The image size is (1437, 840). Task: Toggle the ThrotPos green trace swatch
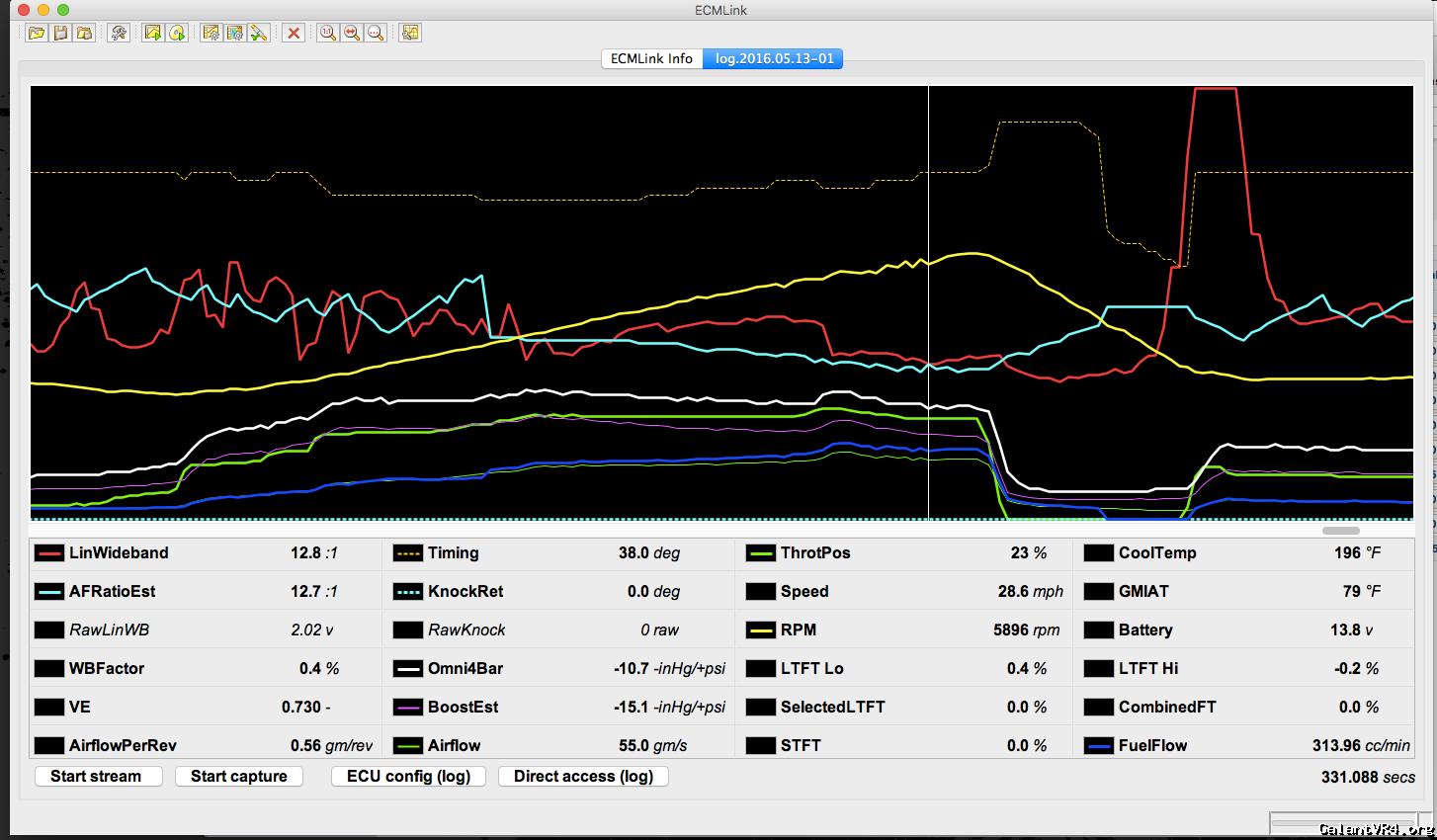(760, 553)
